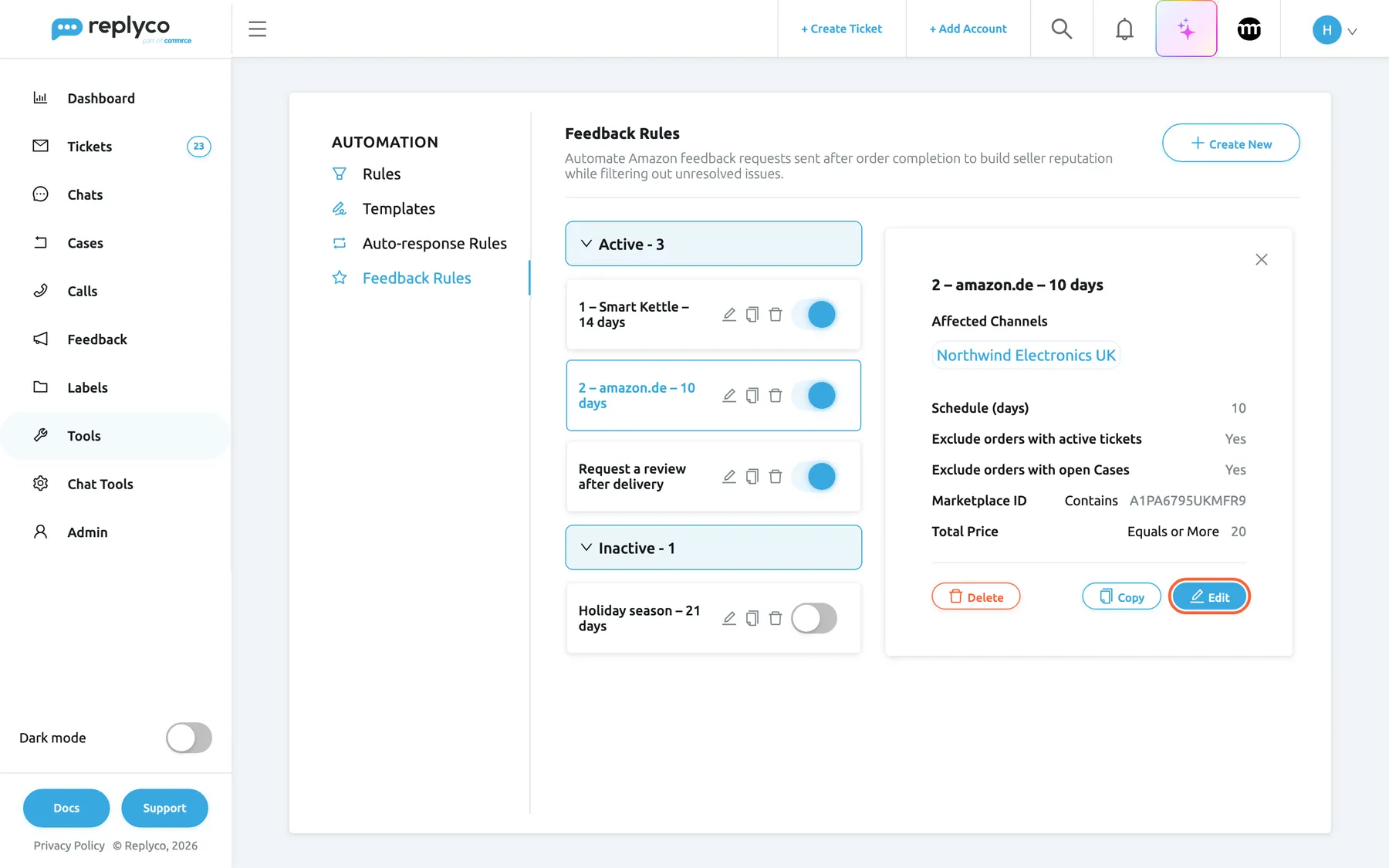1389x868 pixels.
Task: Select Feedback Rules menu item
Action: pos(417,278)
